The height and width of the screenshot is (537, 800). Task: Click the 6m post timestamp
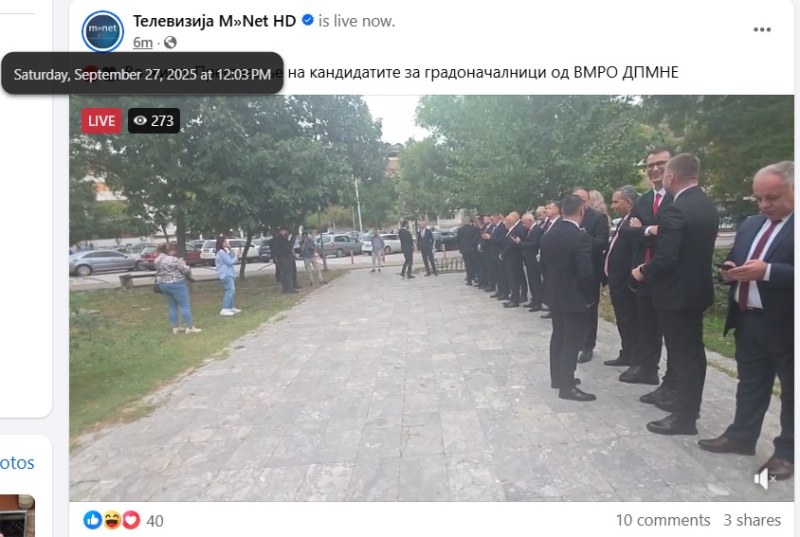coord(143,42)
